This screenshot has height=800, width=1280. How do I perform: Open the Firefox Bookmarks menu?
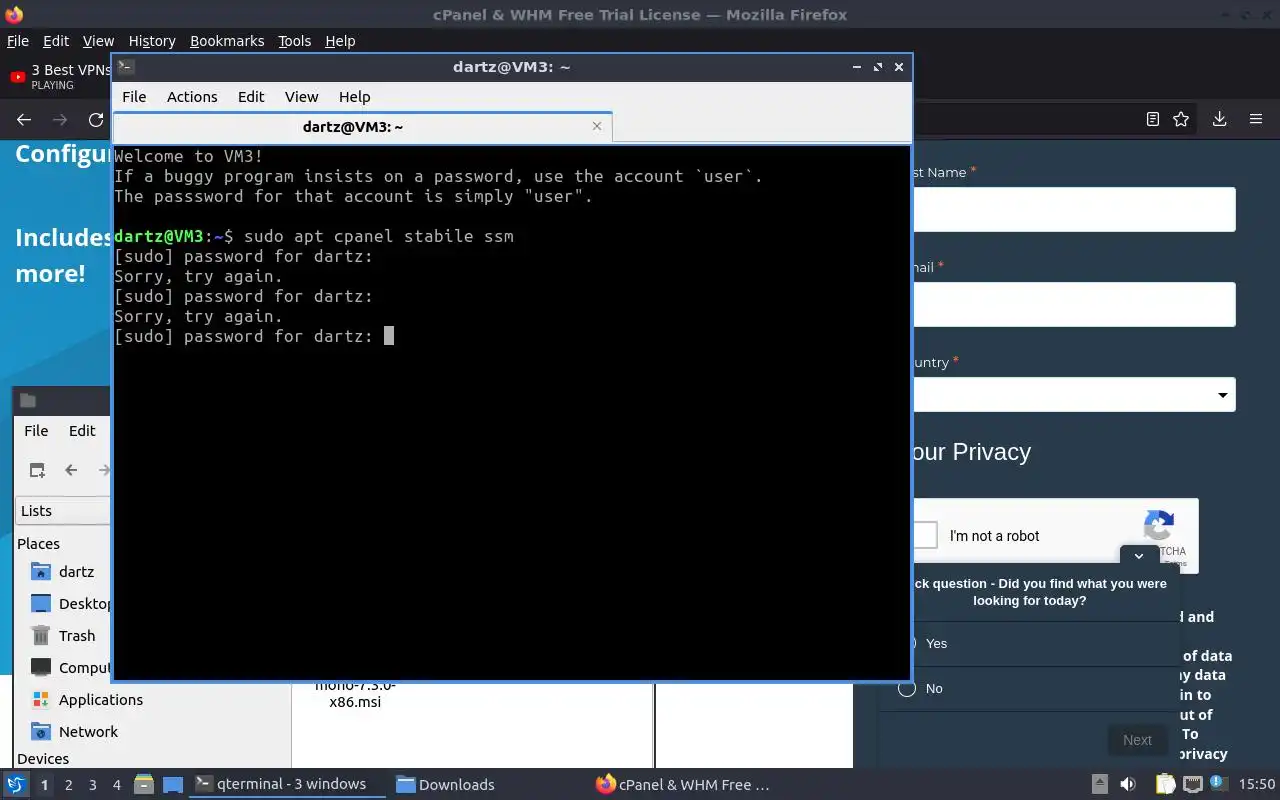tap(227, 41)
